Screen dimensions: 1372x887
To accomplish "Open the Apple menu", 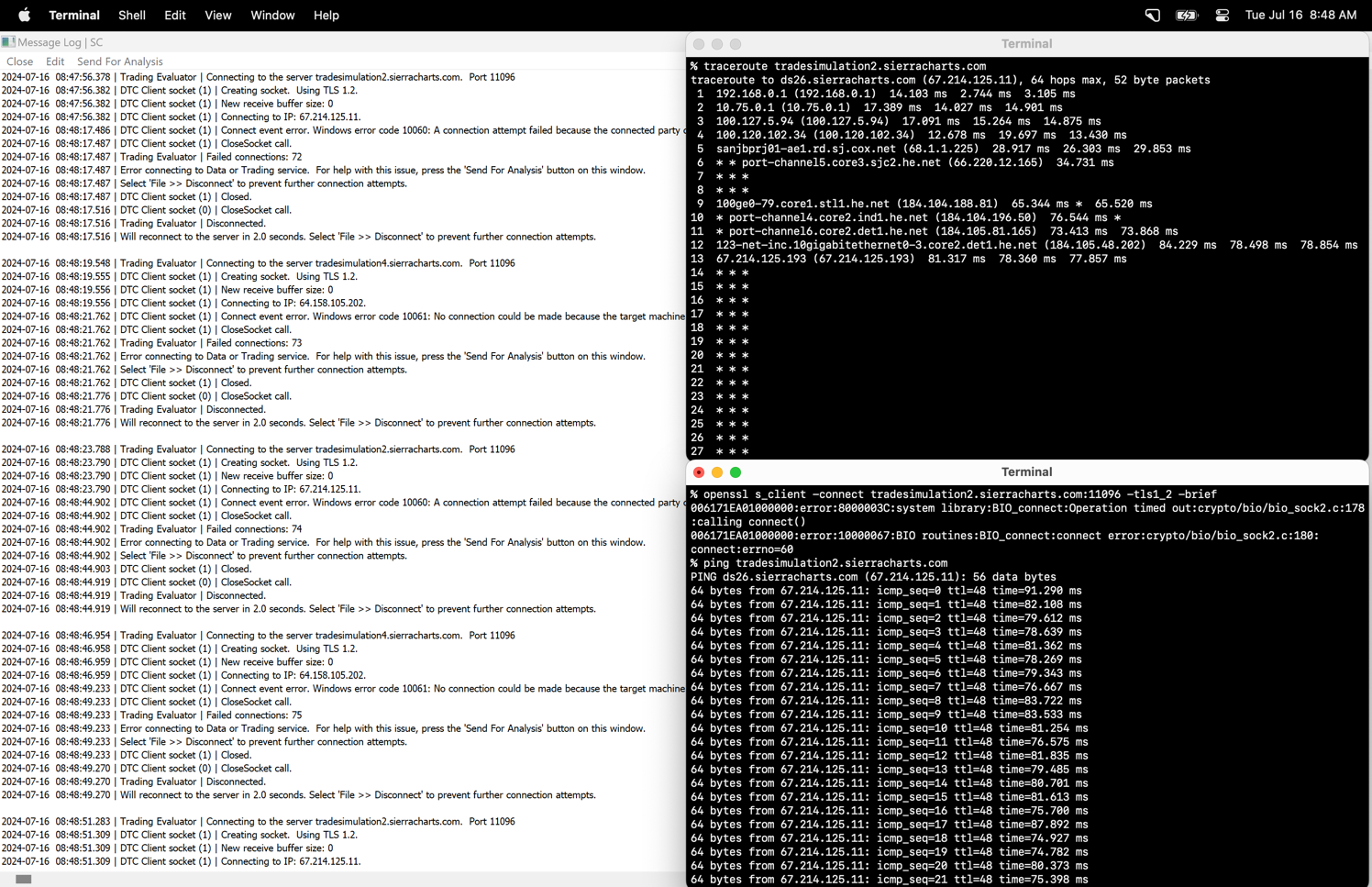I will [25, 15].
